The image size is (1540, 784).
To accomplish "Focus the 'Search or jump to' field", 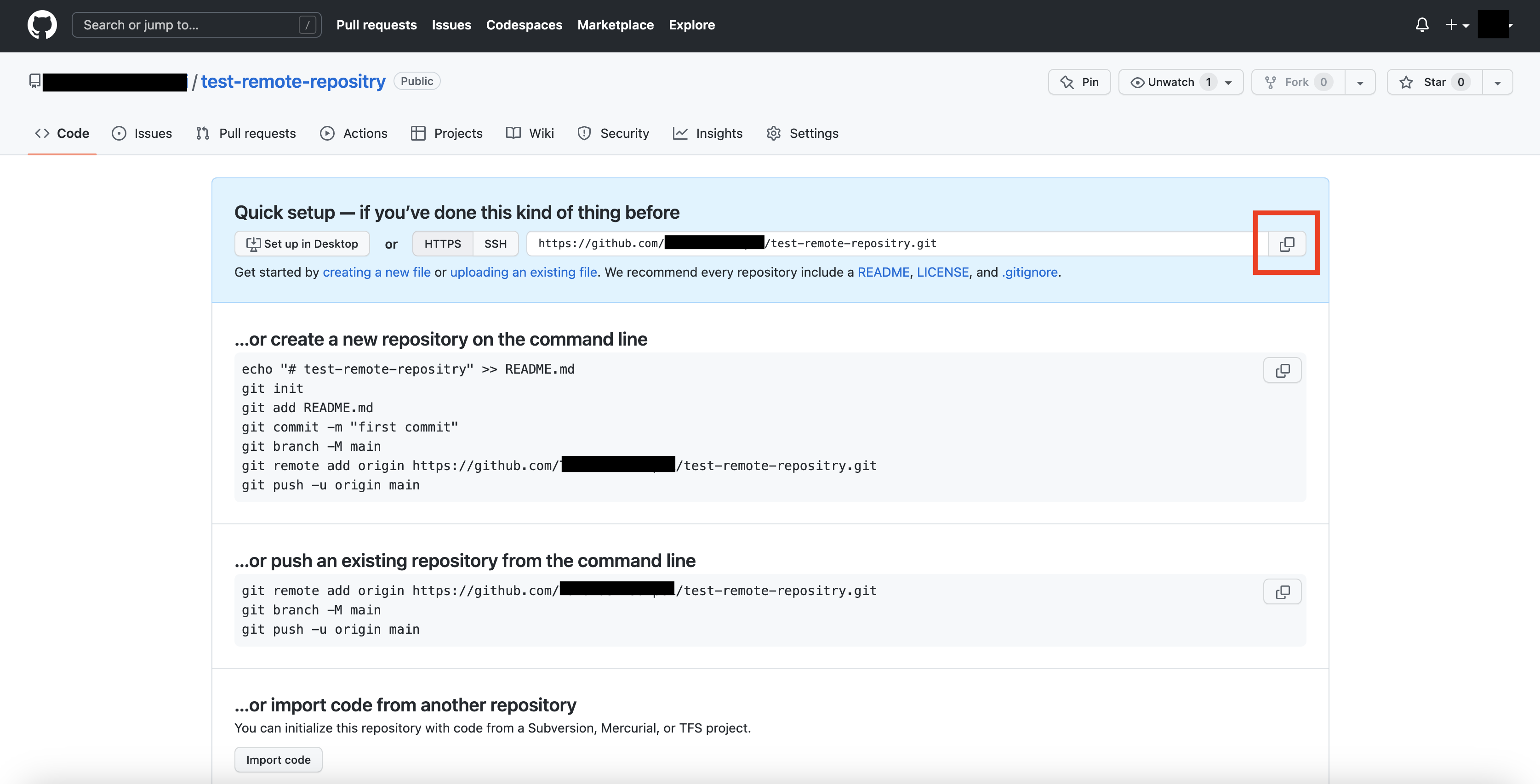I will tap(196, 25).
